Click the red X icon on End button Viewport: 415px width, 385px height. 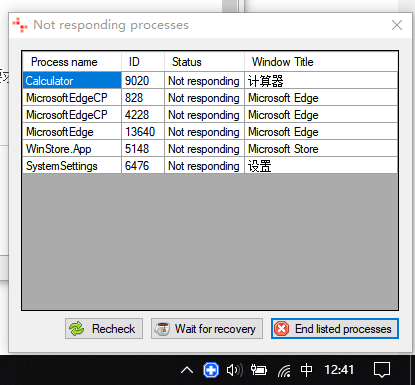[282, 329]
